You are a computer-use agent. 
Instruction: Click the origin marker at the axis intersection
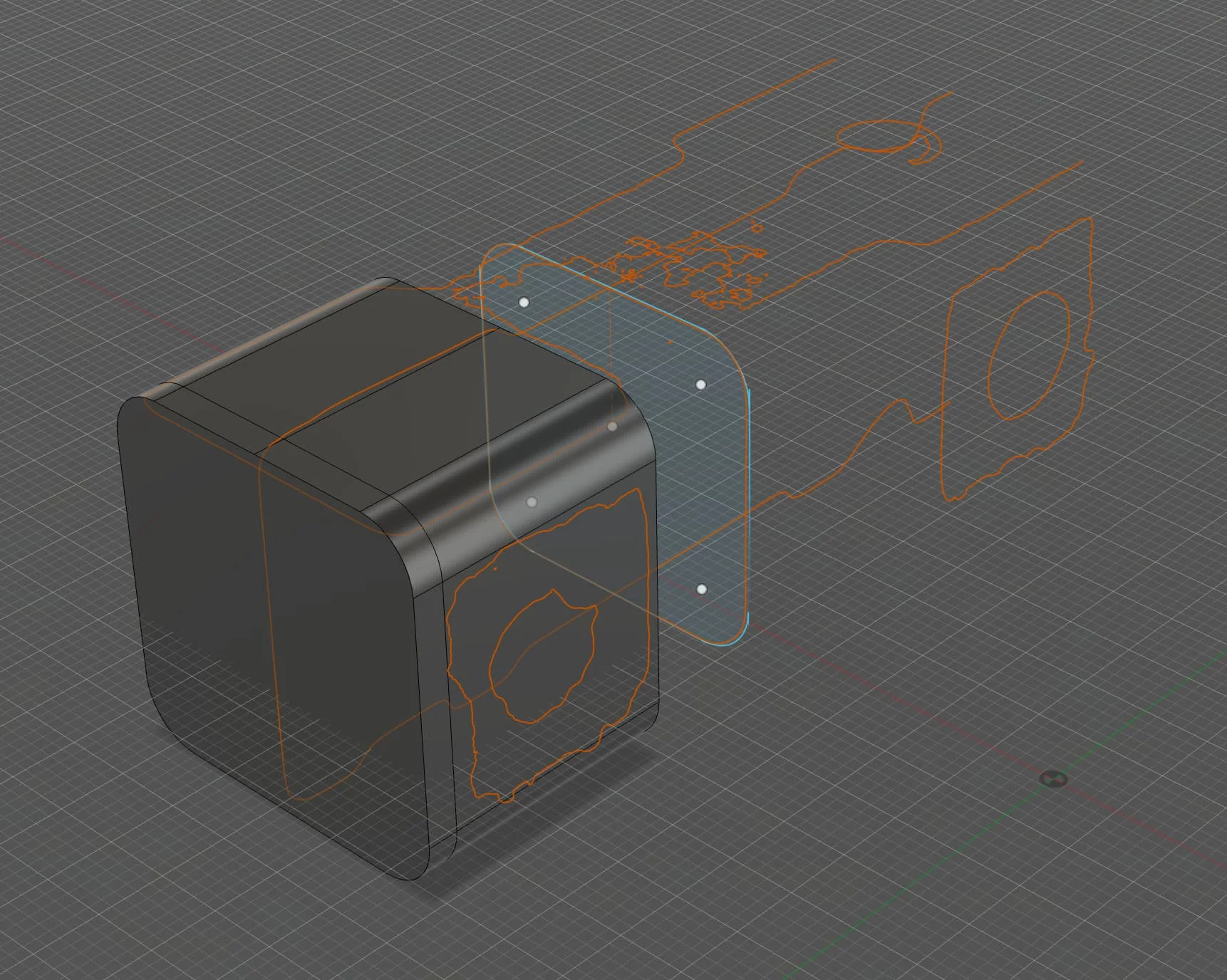[1053, 778]
